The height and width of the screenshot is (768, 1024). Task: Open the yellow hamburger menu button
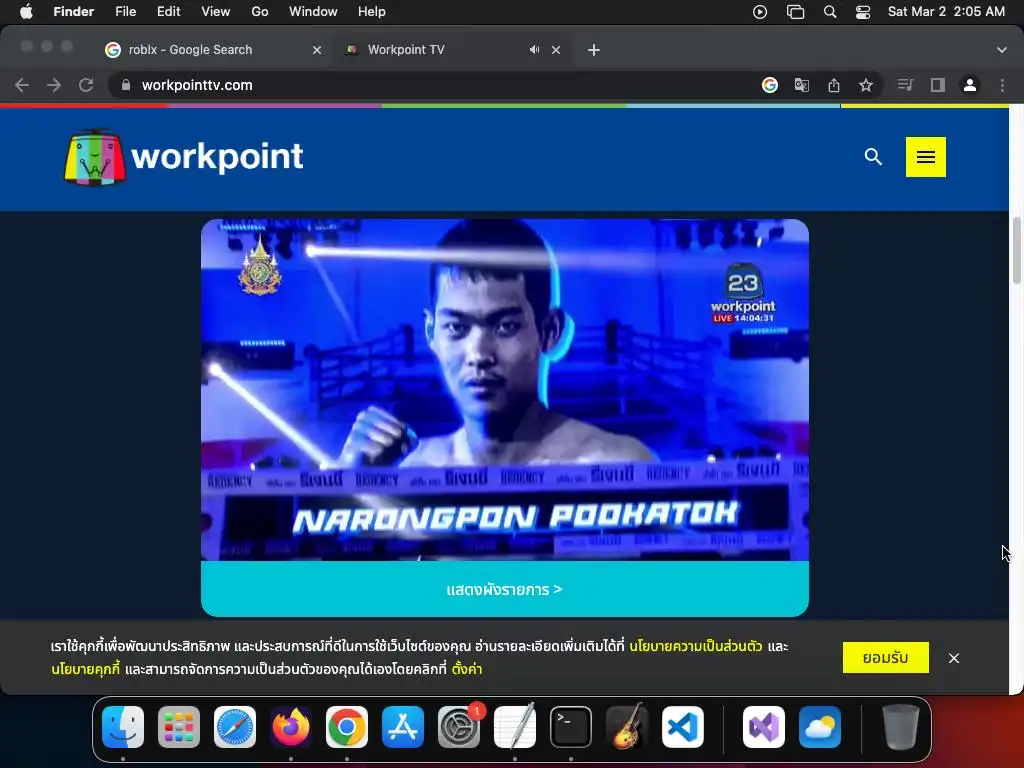925,157
